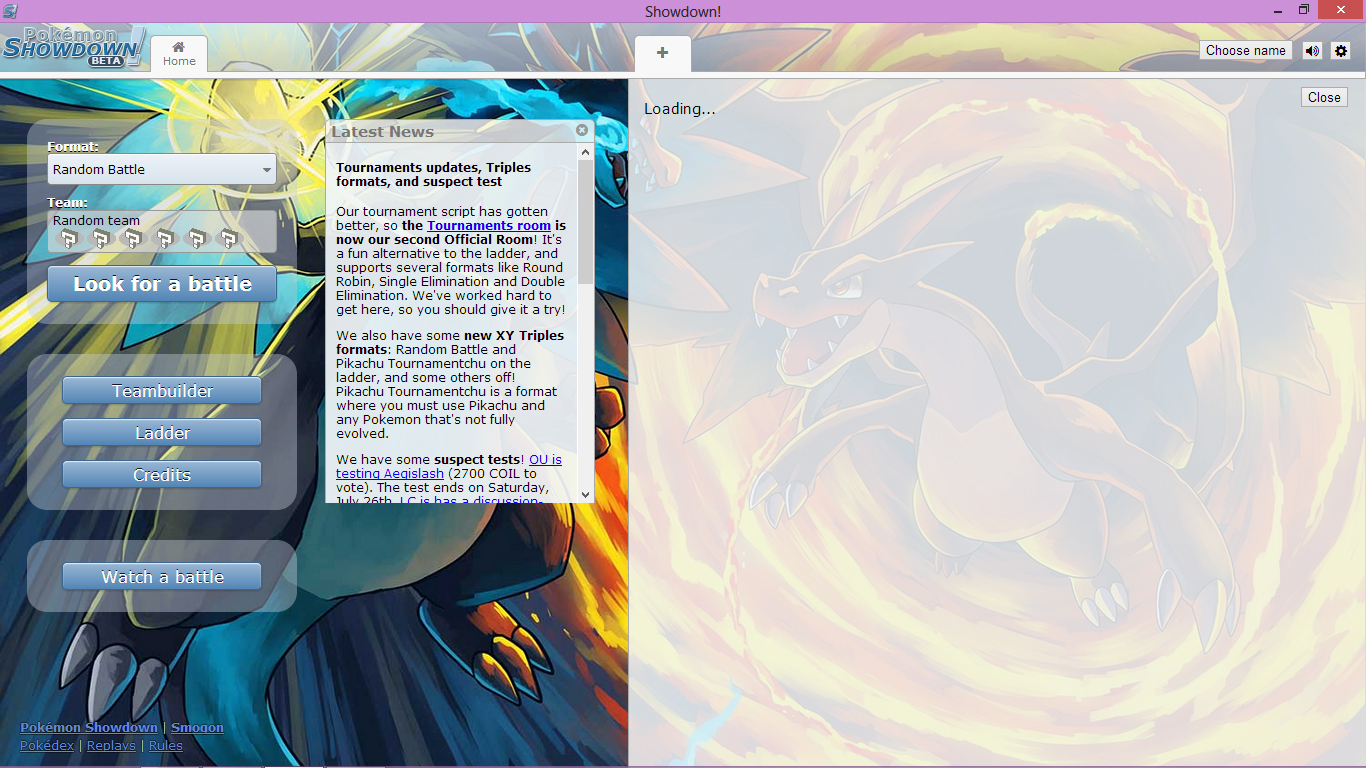Mute sound with the speaker icon
The height and width of the screenshot is (768, 1366).
(1312, 50)
